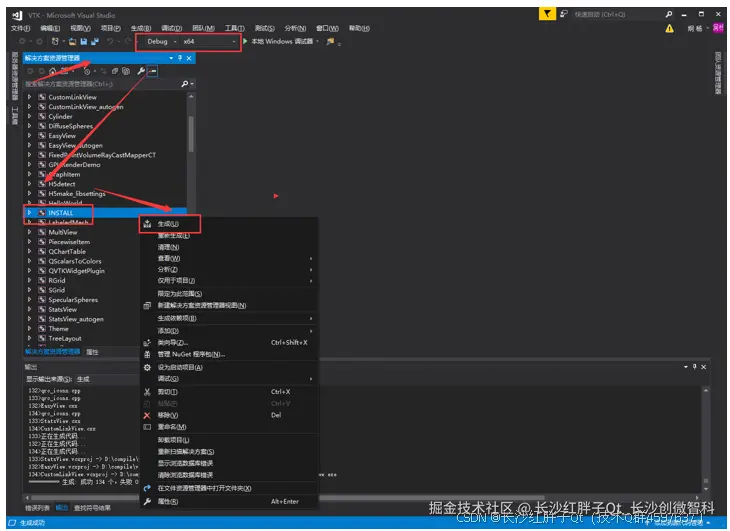Switch to the 错误列表 tab at bottom

[37, 508]
